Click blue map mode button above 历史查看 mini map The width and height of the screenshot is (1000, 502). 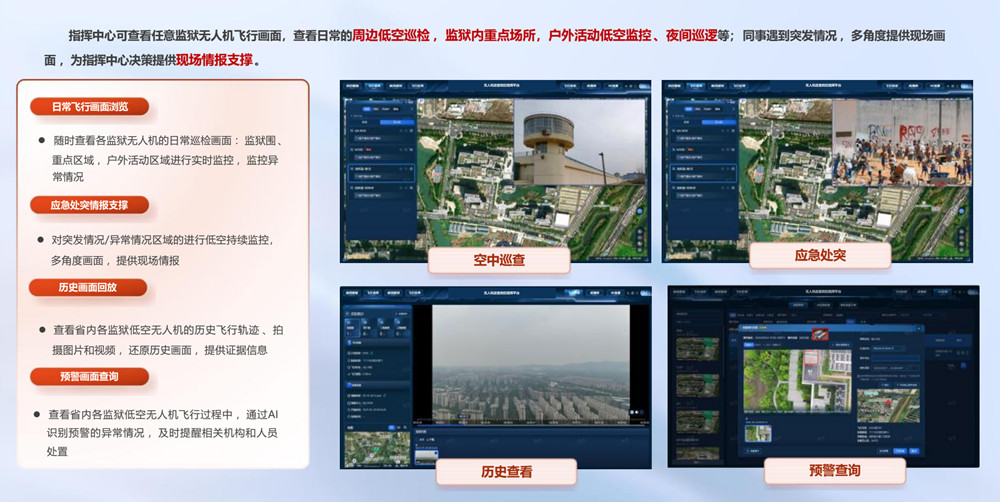tap(392, 428)
